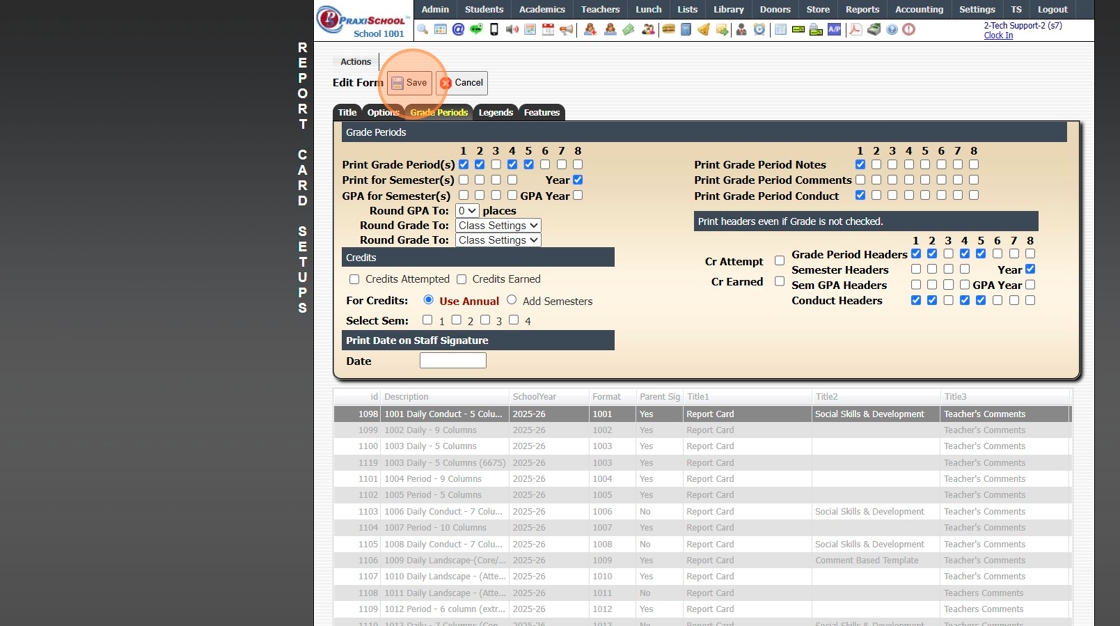
Task: Open the Academics menu
Action: (x=541, y=9)
